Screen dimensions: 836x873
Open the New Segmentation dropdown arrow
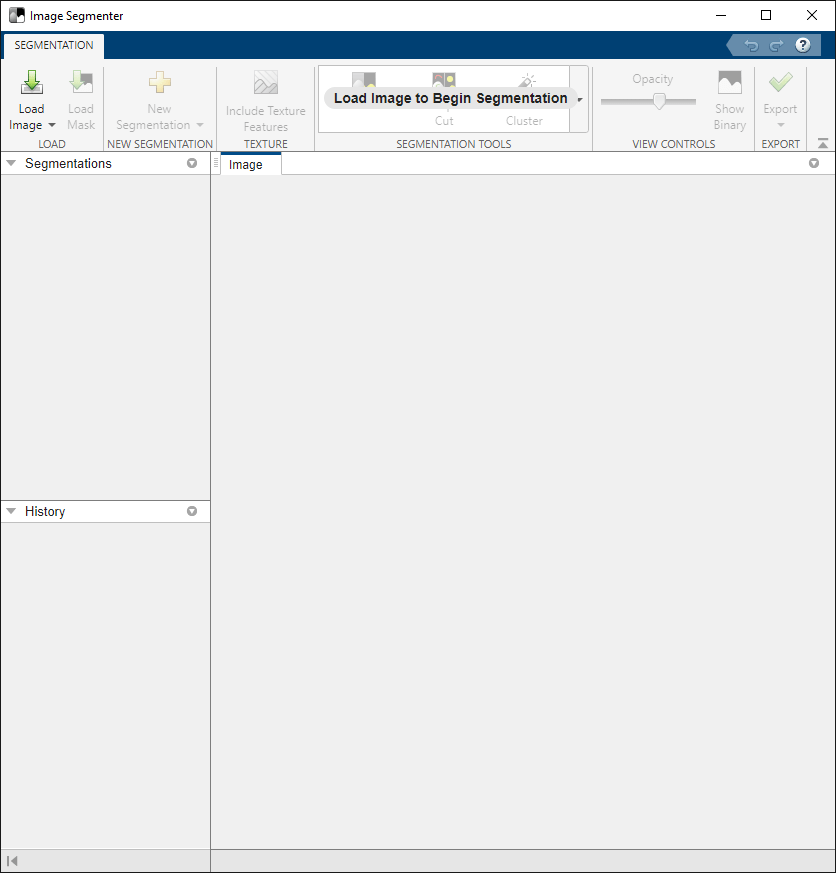[200, 125]
